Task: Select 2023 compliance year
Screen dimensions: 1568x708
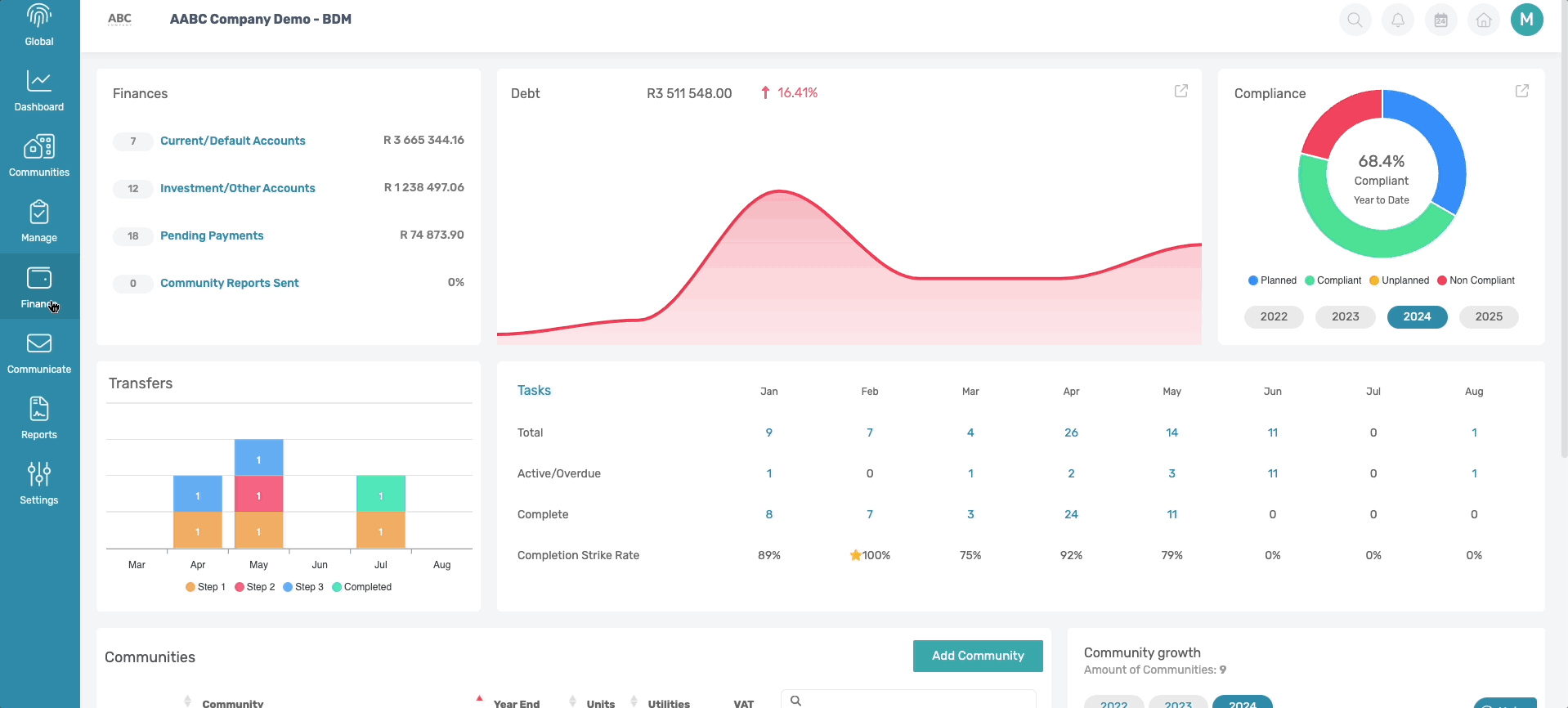Action: [1346, 317]
